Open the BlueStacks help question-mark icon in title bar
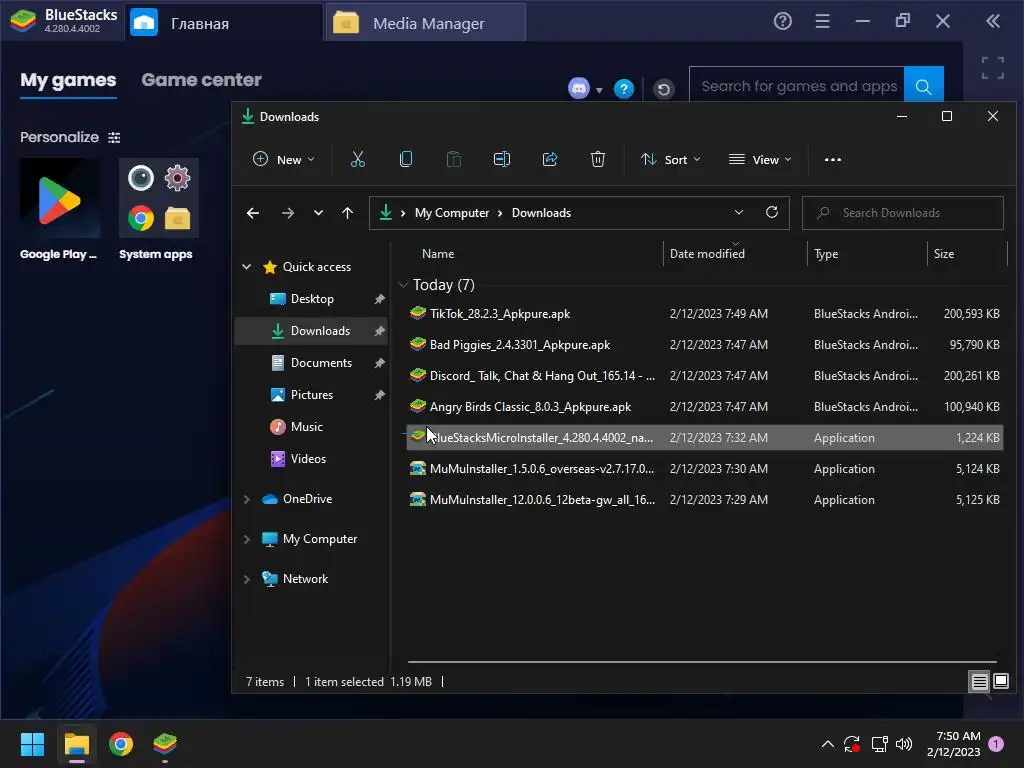 (782, 22)
